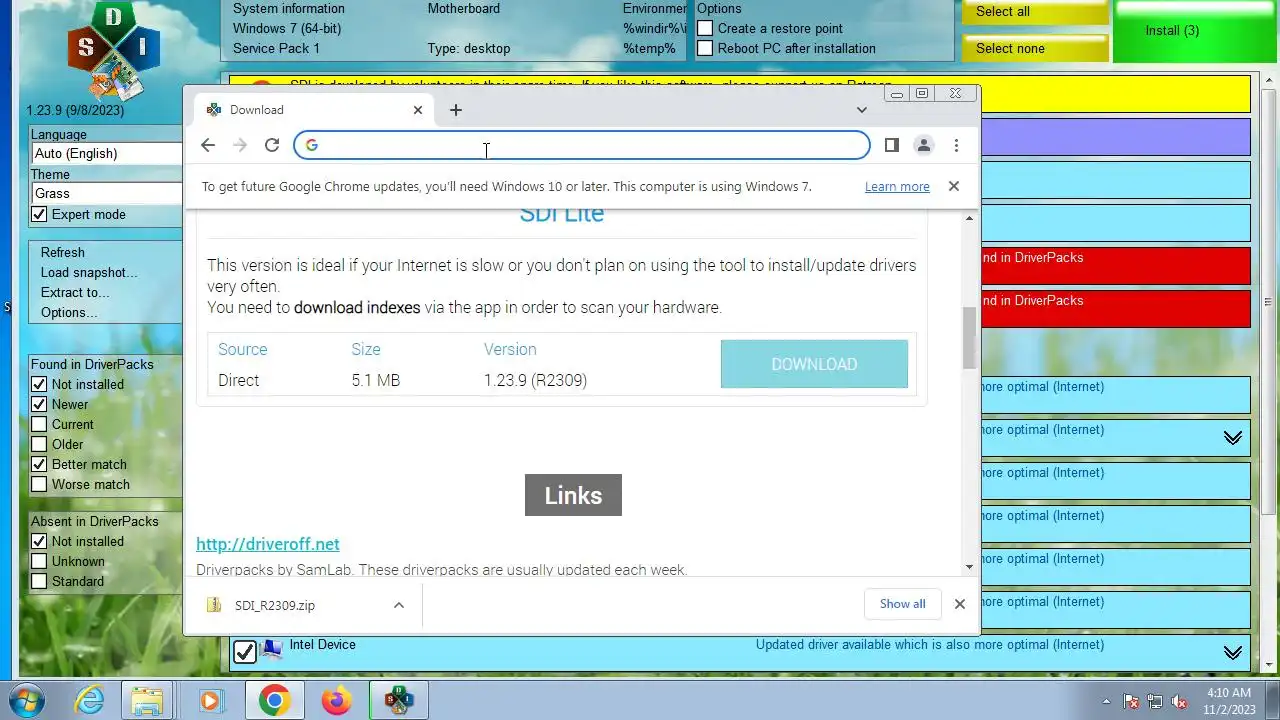Focus the Chrome address bar
This screenshot has width=1280, height=720.
[582, 145]
